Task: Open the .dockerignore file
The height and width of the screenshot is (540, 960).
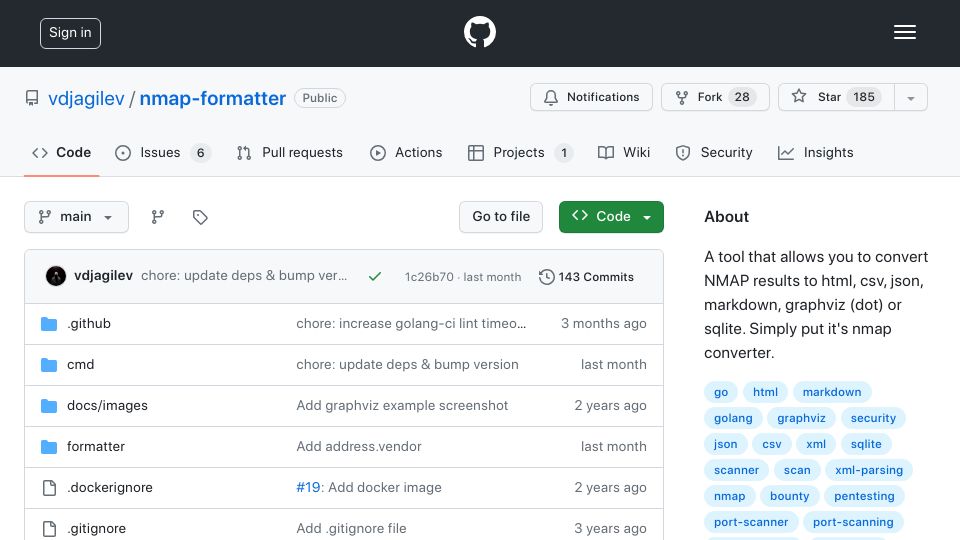Action: click(x=110, y=488)
